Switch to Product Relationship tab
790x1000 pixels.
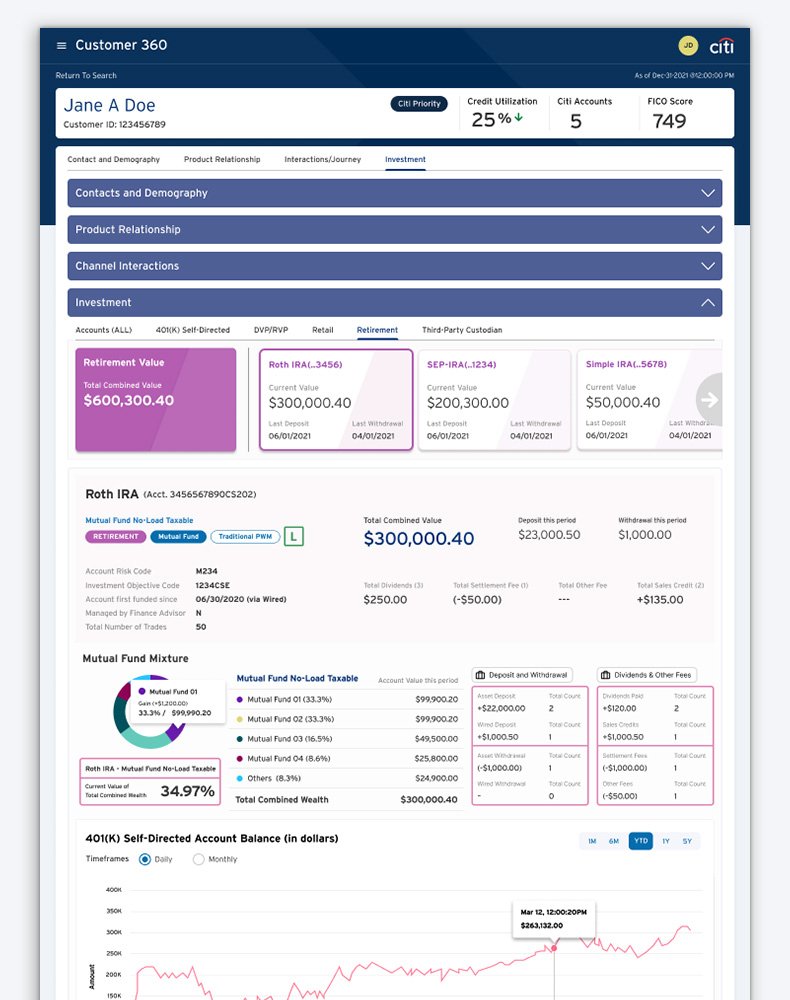(222, 159)
